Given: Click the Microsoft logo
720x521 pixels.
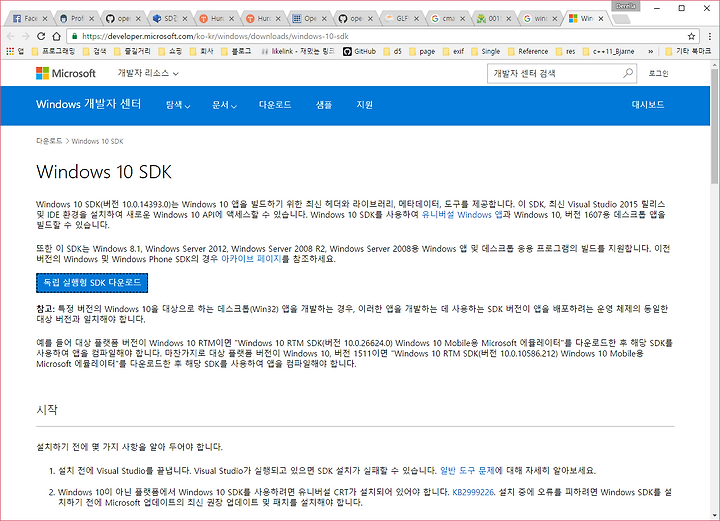Looking at the screenshot, I should tap(66, 73).
